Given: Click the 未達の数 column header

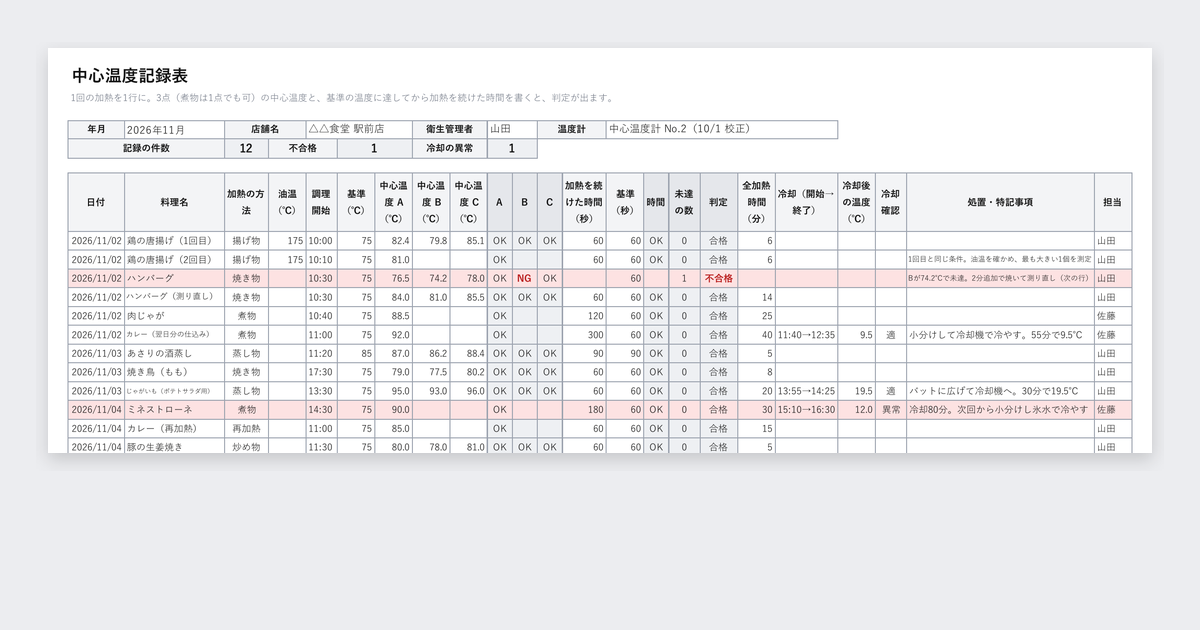Looking at the screenshot, I should coord(684,202).
